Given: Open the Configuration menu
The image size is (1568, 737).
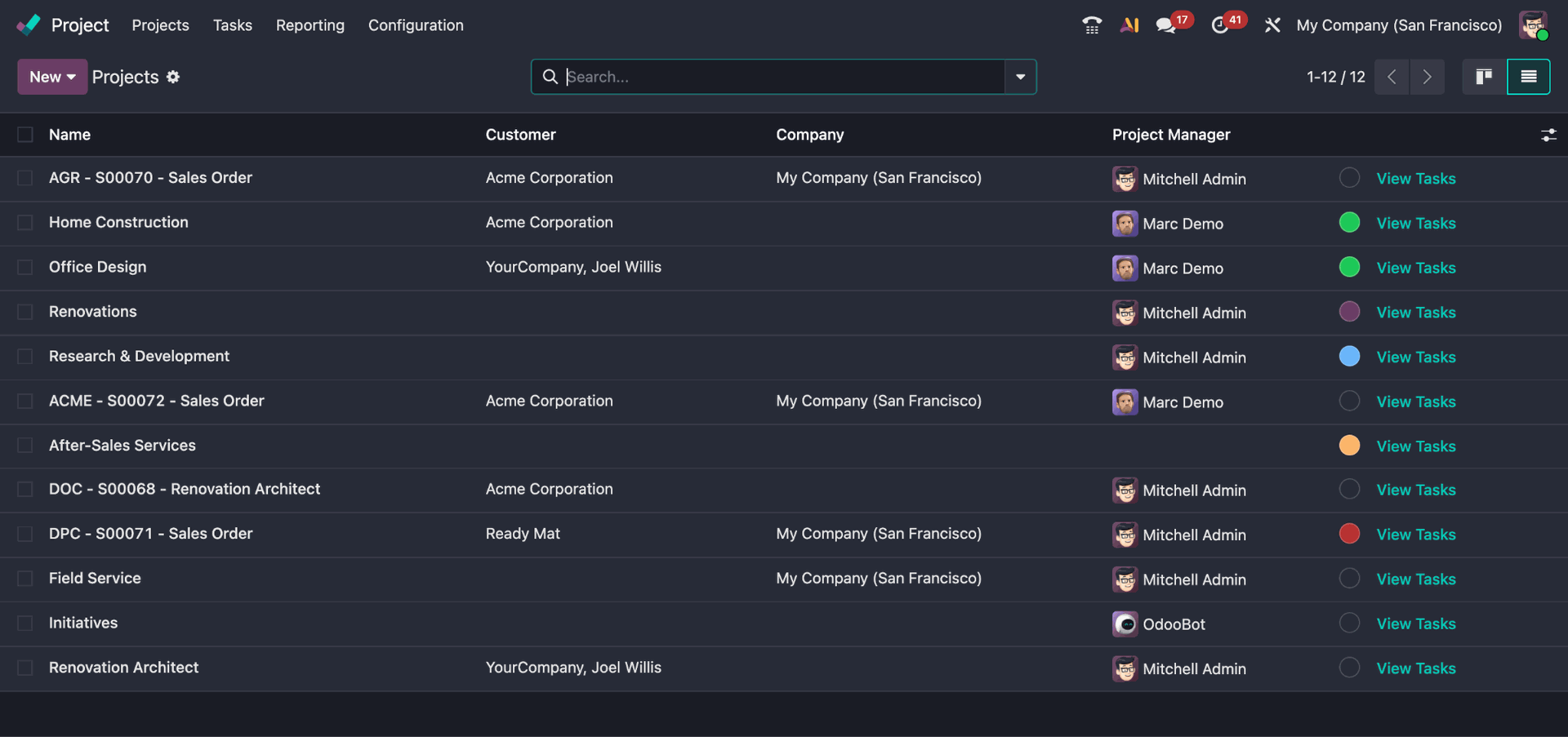Looking at the screenshot, I should point(416,25).
